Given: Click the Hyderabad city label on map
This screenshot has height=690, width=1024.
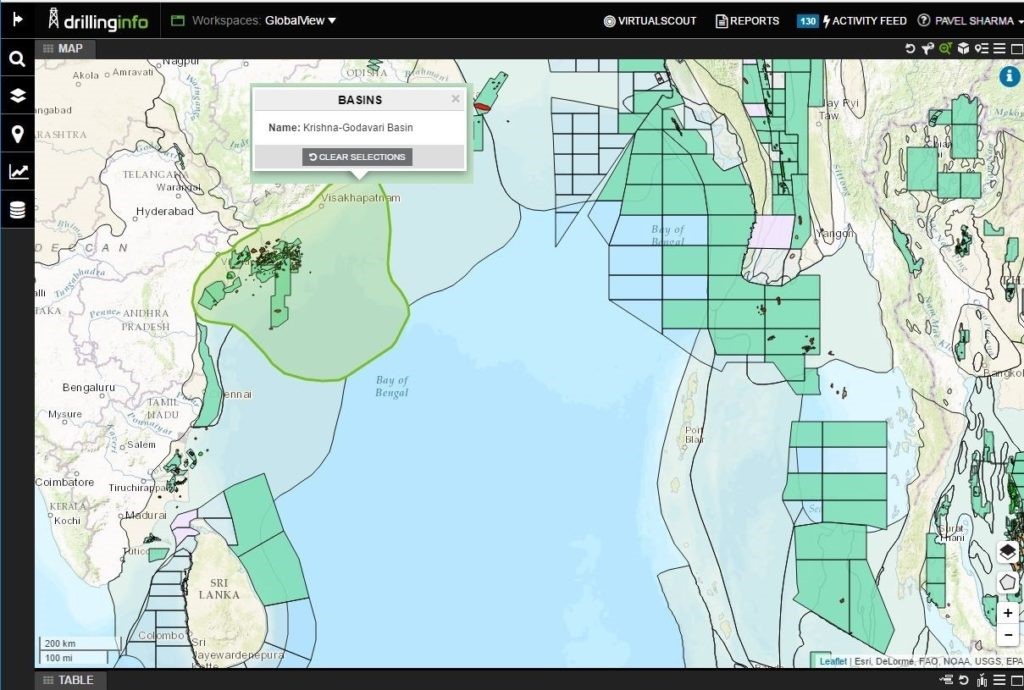Looking at the screenshot, I should (x=165, y=212).
